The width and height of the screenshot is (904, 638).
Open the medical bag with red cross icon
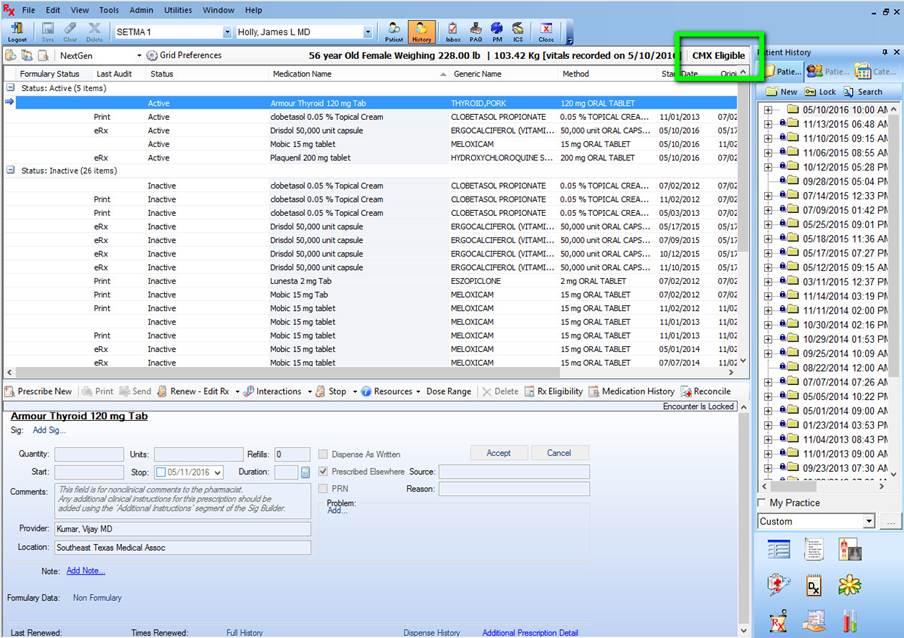pyautogui.click(x=778, y=585)
